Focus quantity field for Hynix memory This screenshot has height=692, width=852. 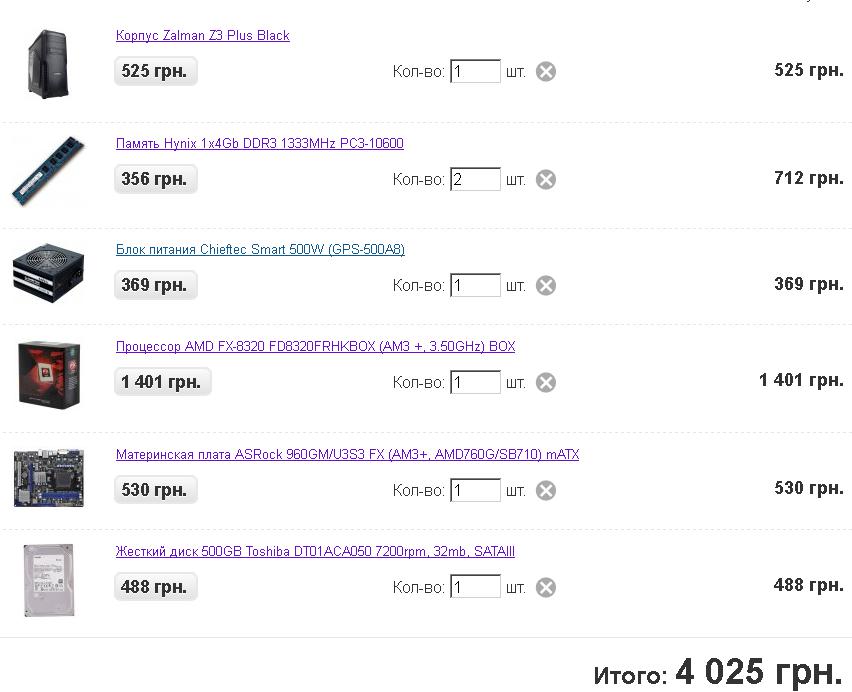(x=475, y=179)
